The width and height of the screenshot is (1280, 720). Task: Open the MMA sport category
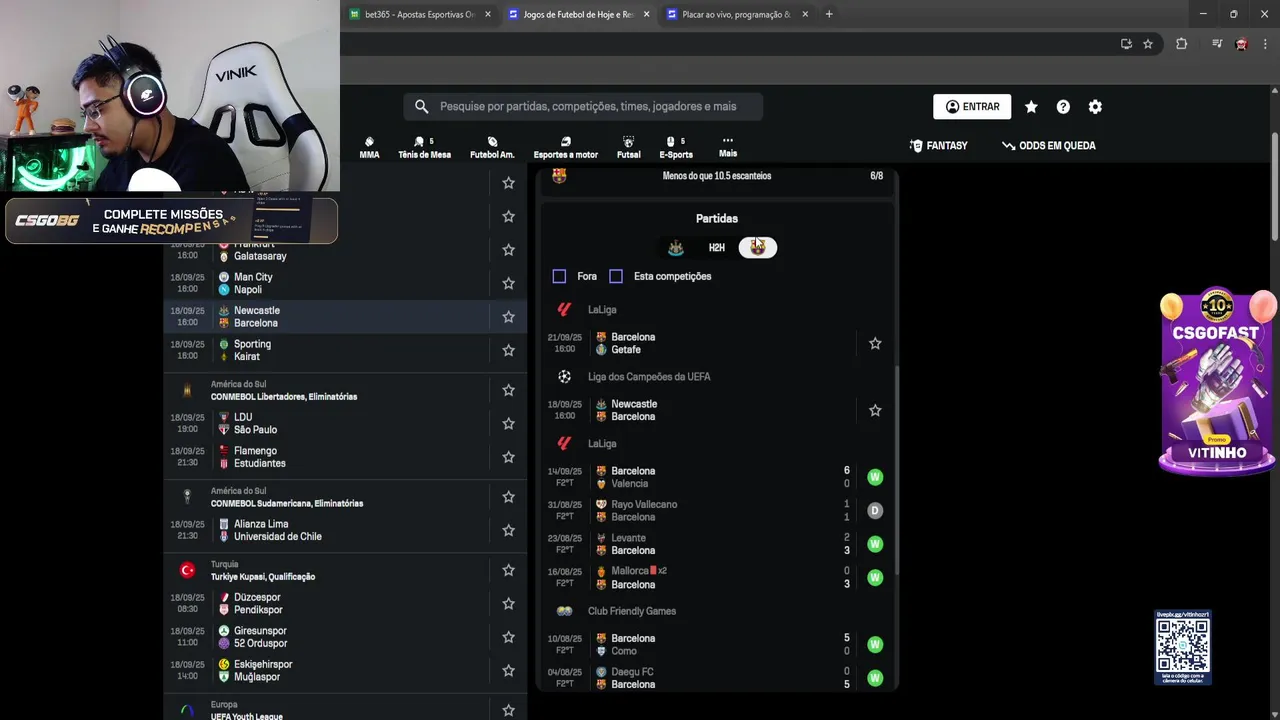click(369, 148)
